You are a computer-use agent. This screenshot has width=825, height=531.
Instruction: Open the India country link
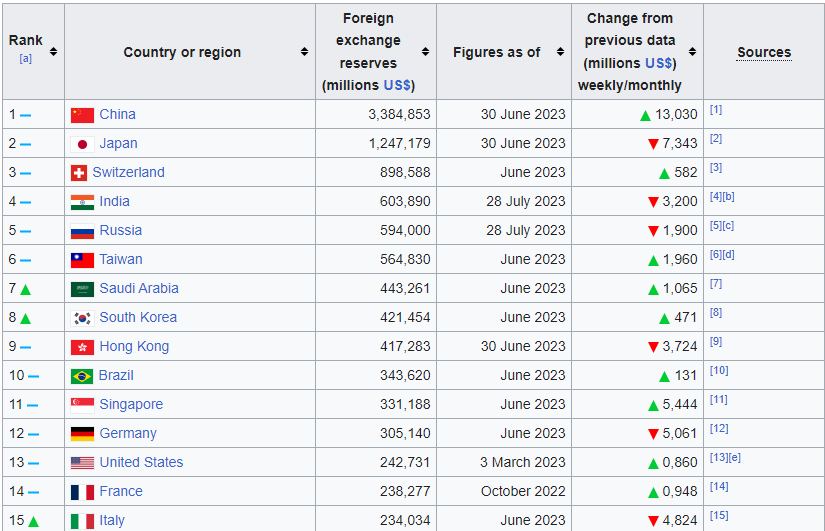[114, 201]
